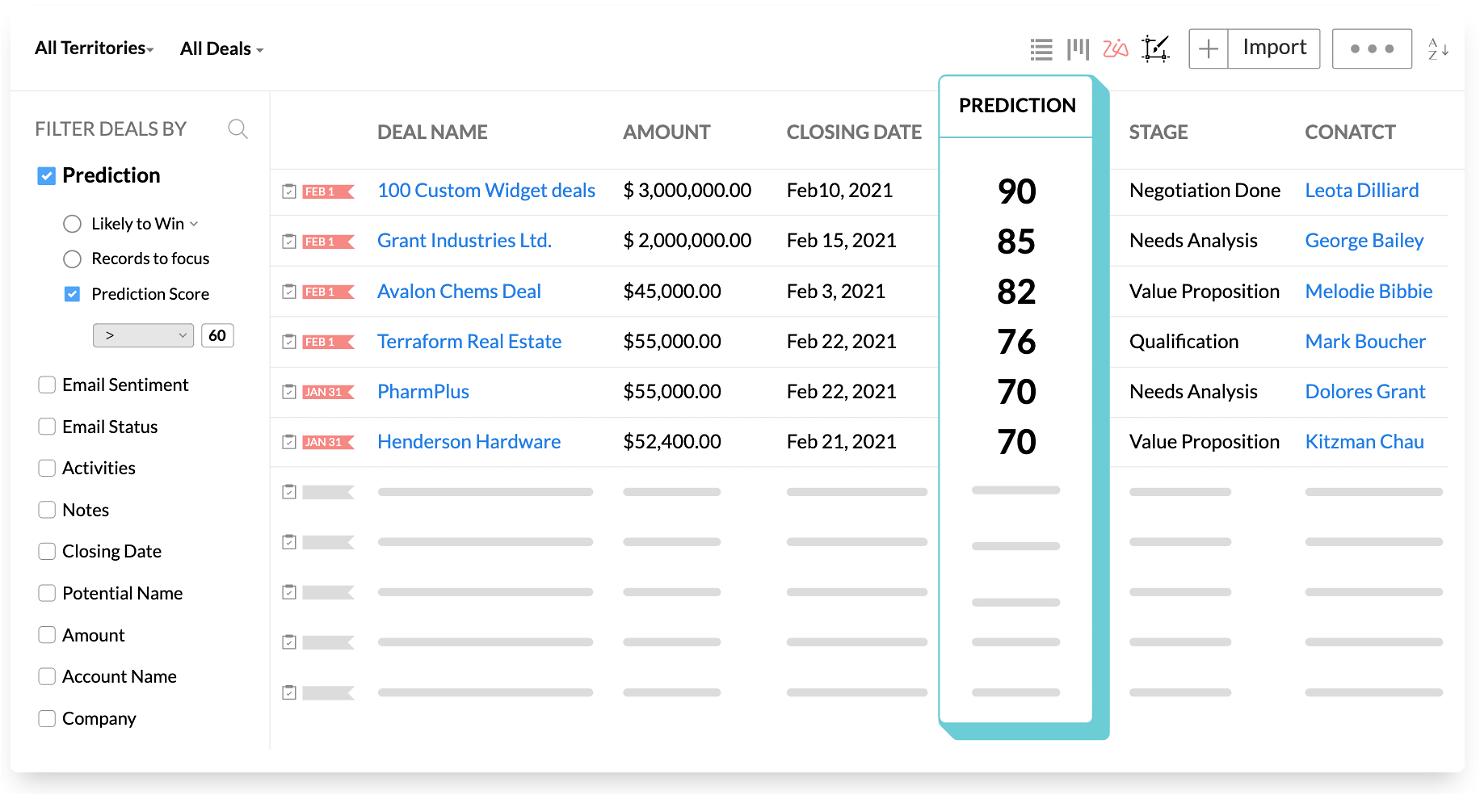Switch to list view
Image resolution: width=1480 pixels, height=795 pixels.
[x=1041, y=48]
